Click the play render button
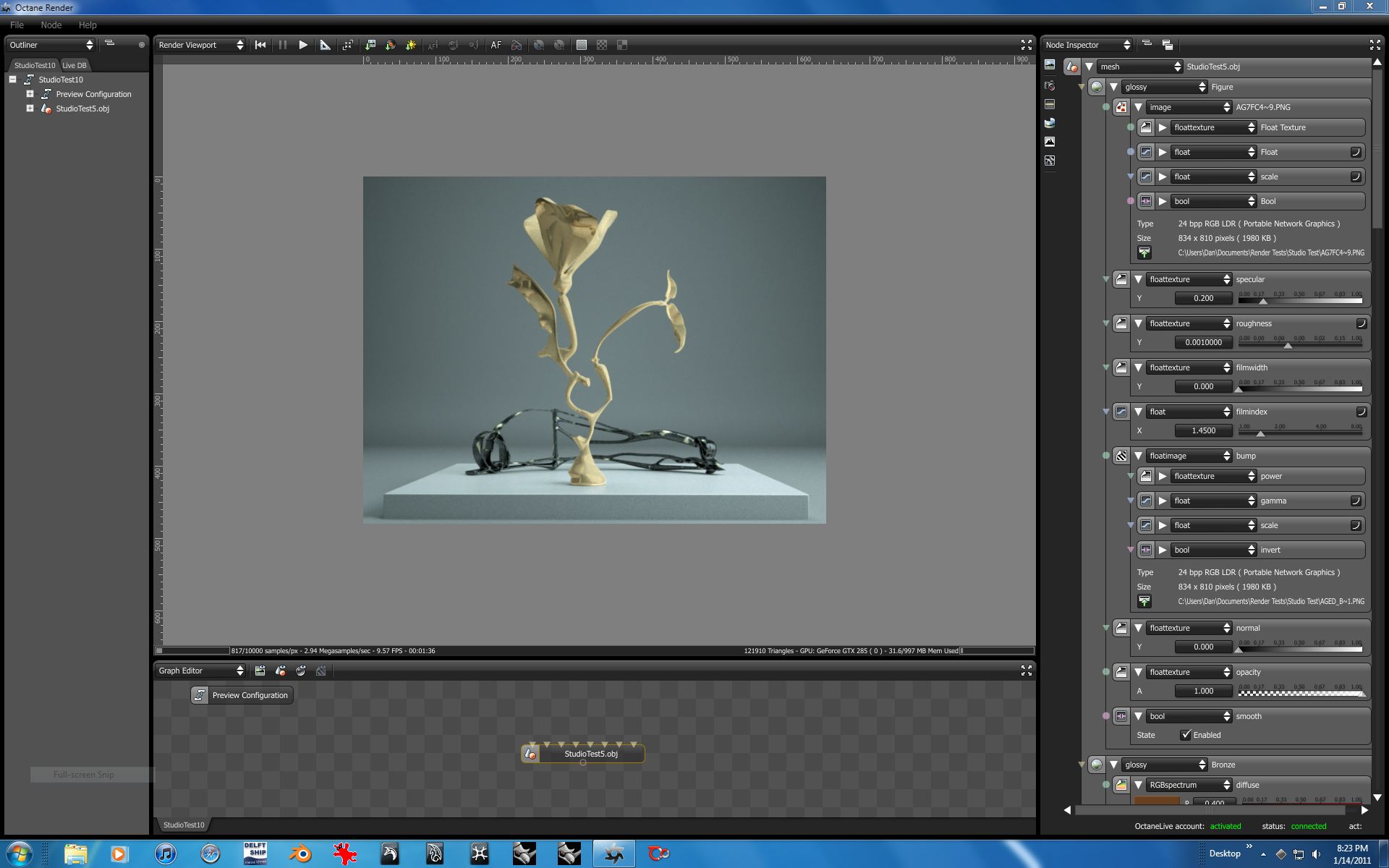1389x868 pixels. pyautogui.click(x=303, y=45)
